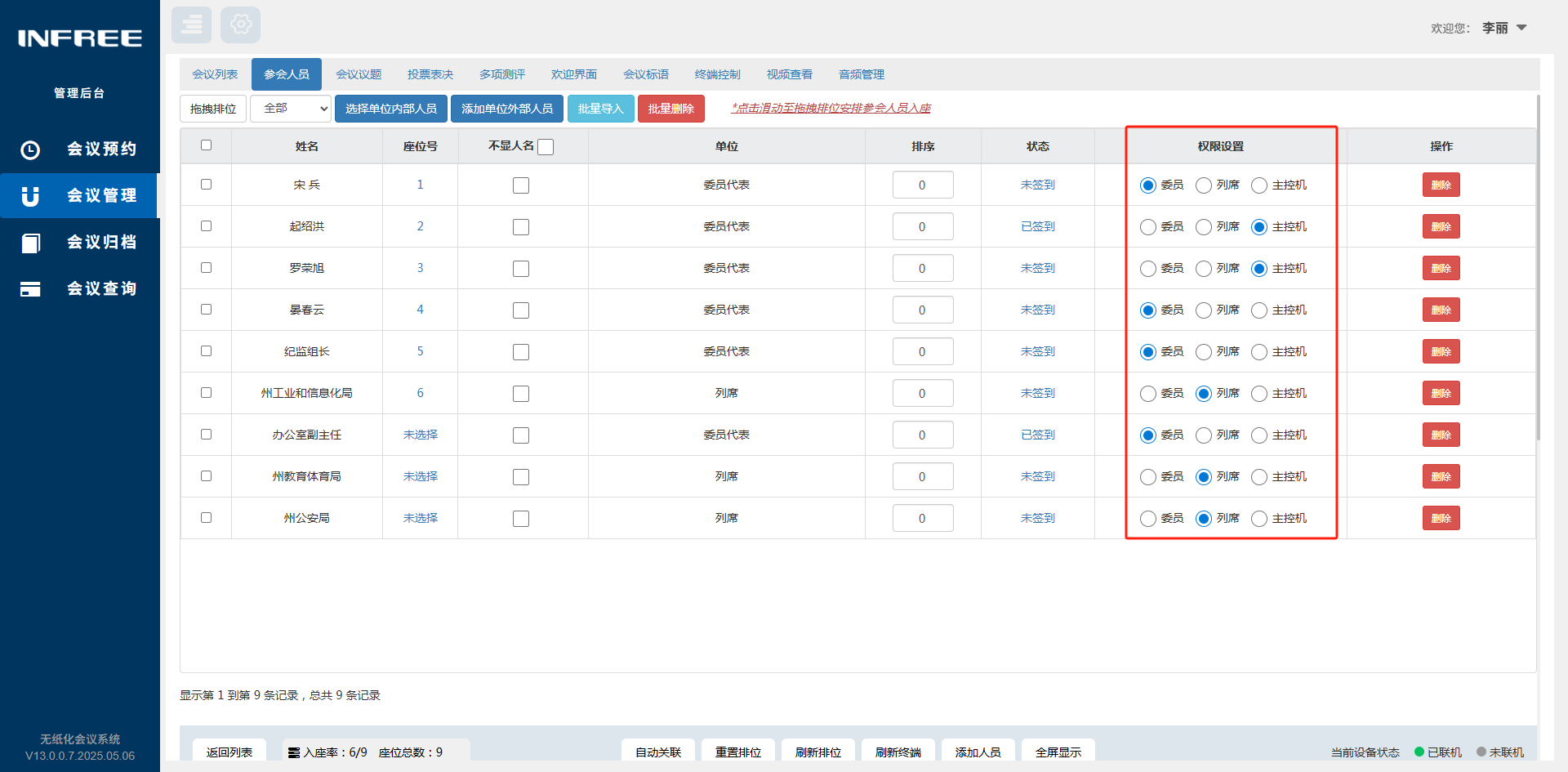Open the gear settings icon
The image size is (1568, 772).
(x=240, y=25)
